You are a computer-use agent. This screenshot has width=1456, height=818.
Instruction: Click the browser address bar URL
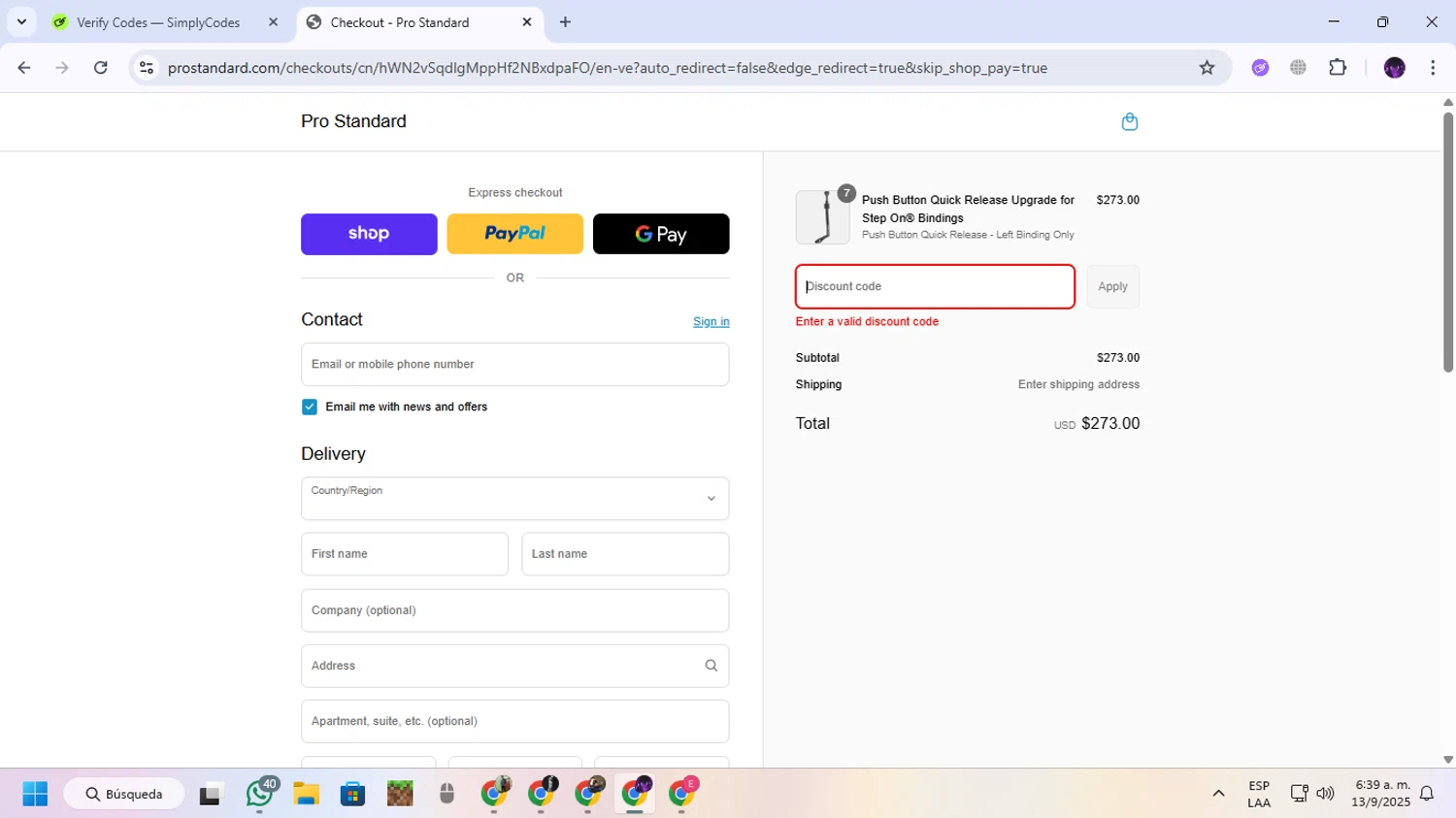point(607,68)
